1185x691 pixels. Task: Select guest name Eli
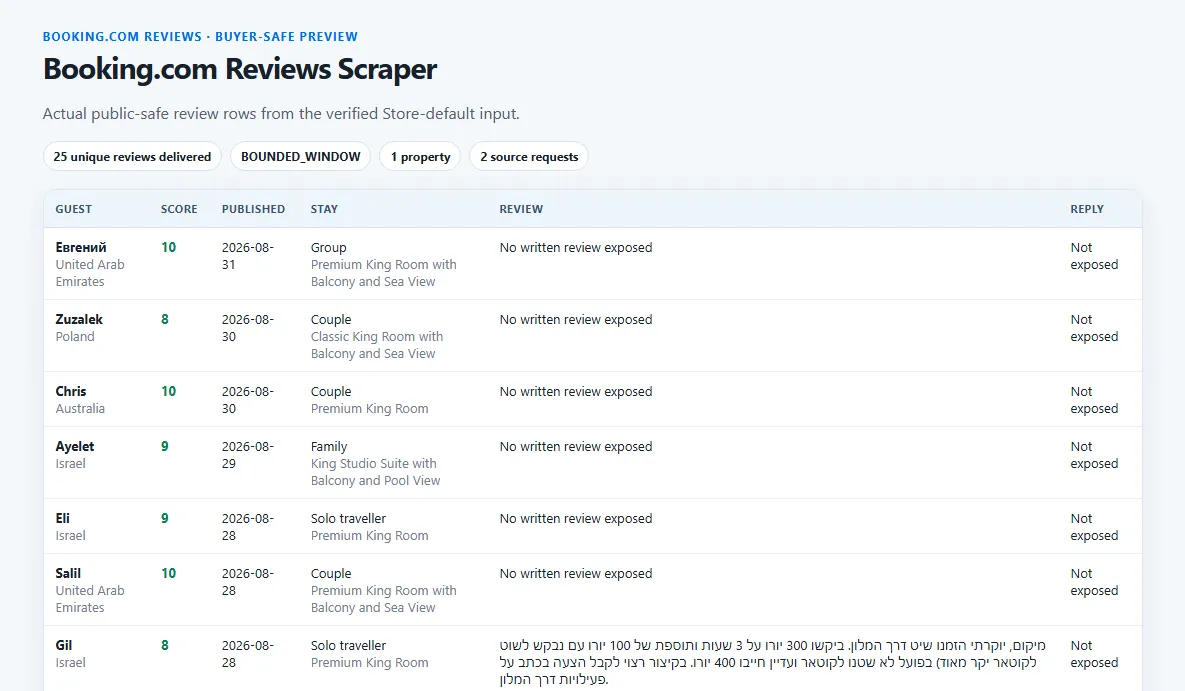63,518
